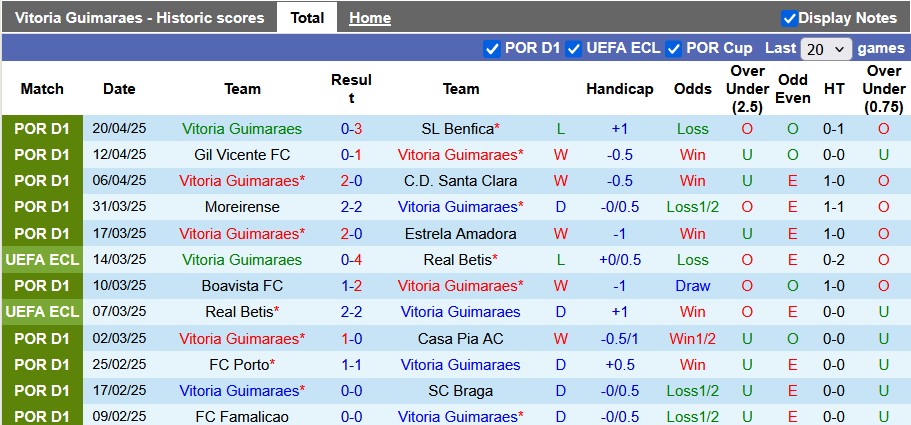Uncheck the UEFA ECL filter checkbox
911x425 pixels.
[x=573, y=48]
